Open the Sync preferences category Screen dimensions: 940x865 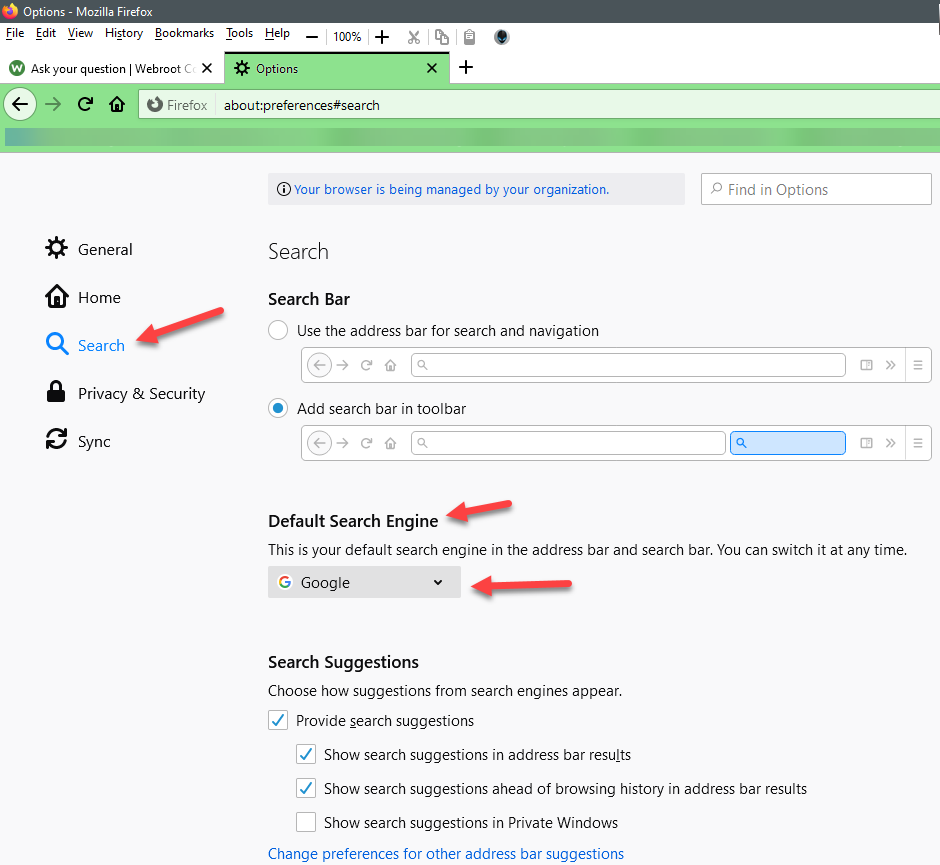(x=78, y=441)
